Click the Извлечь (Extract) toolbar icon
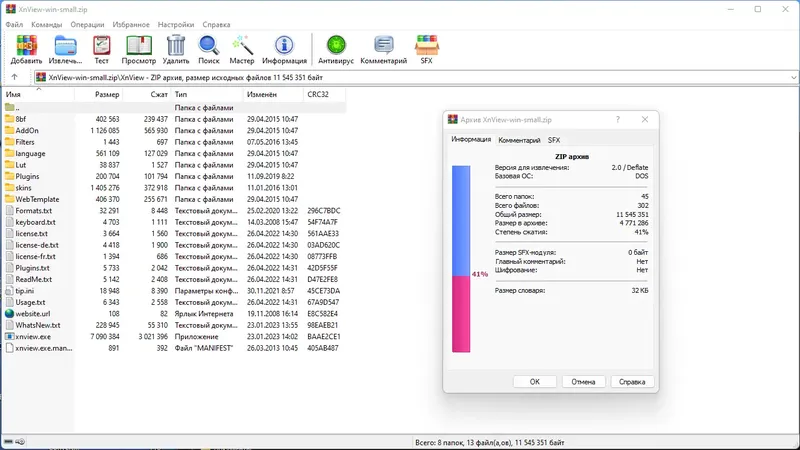 point(65,45)
